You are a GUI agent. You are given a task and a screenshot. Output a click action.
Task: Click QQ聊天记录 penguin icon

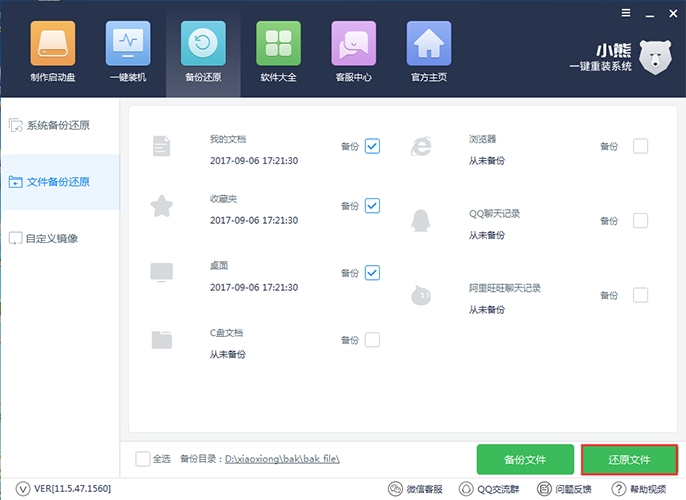pyautogui.click(x=421, y=220)
